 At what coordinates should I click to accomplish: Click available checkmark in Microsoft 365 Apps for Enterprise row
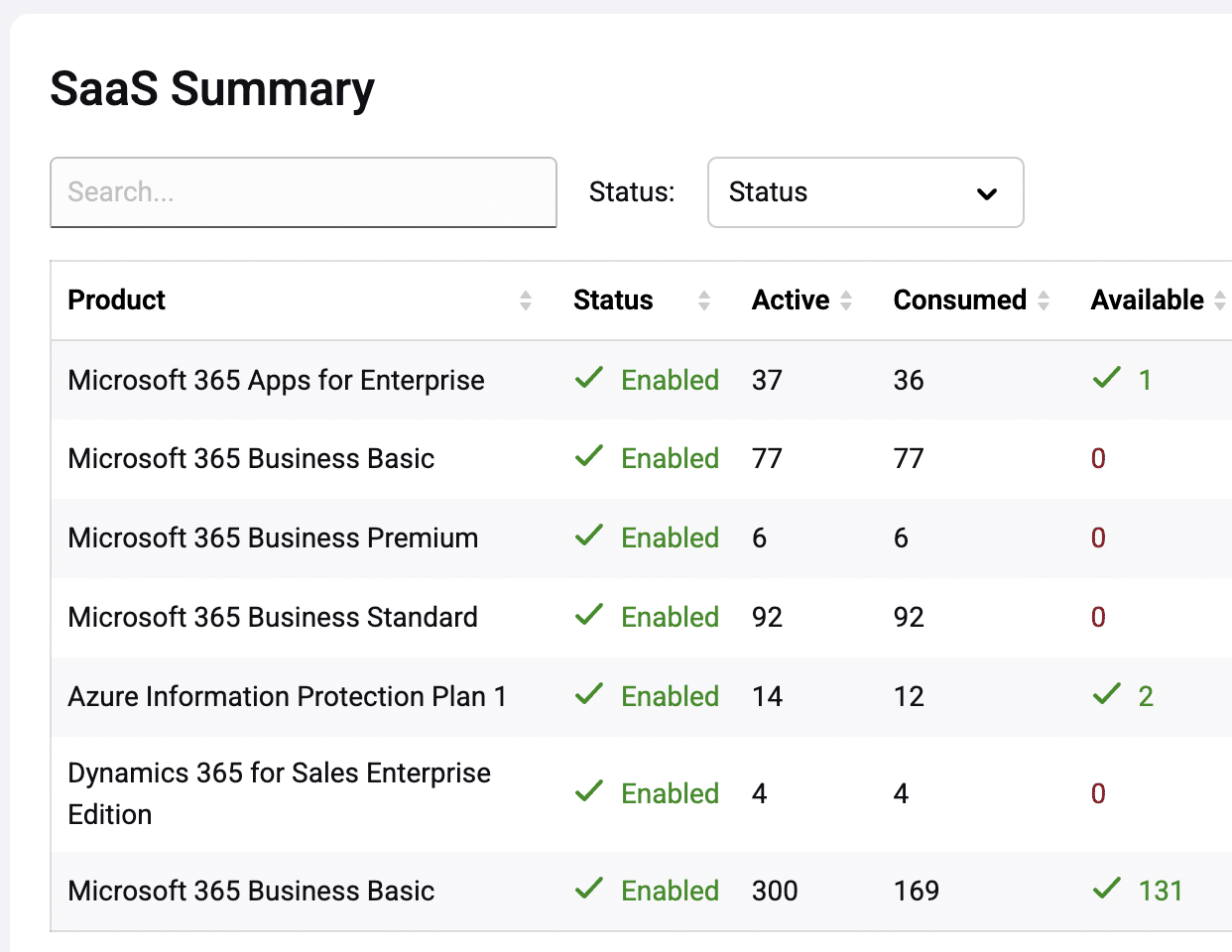pos(1107,378)
